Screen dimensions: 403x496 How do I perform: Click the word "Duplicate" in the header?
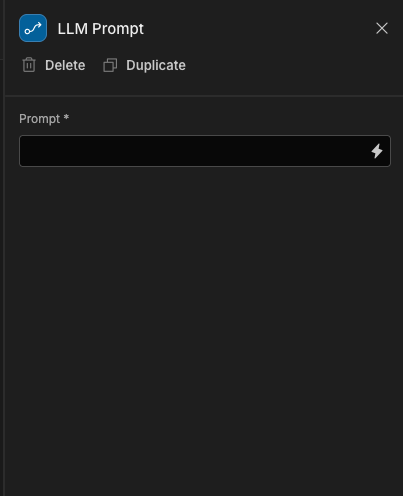click(x=156, y=65)
